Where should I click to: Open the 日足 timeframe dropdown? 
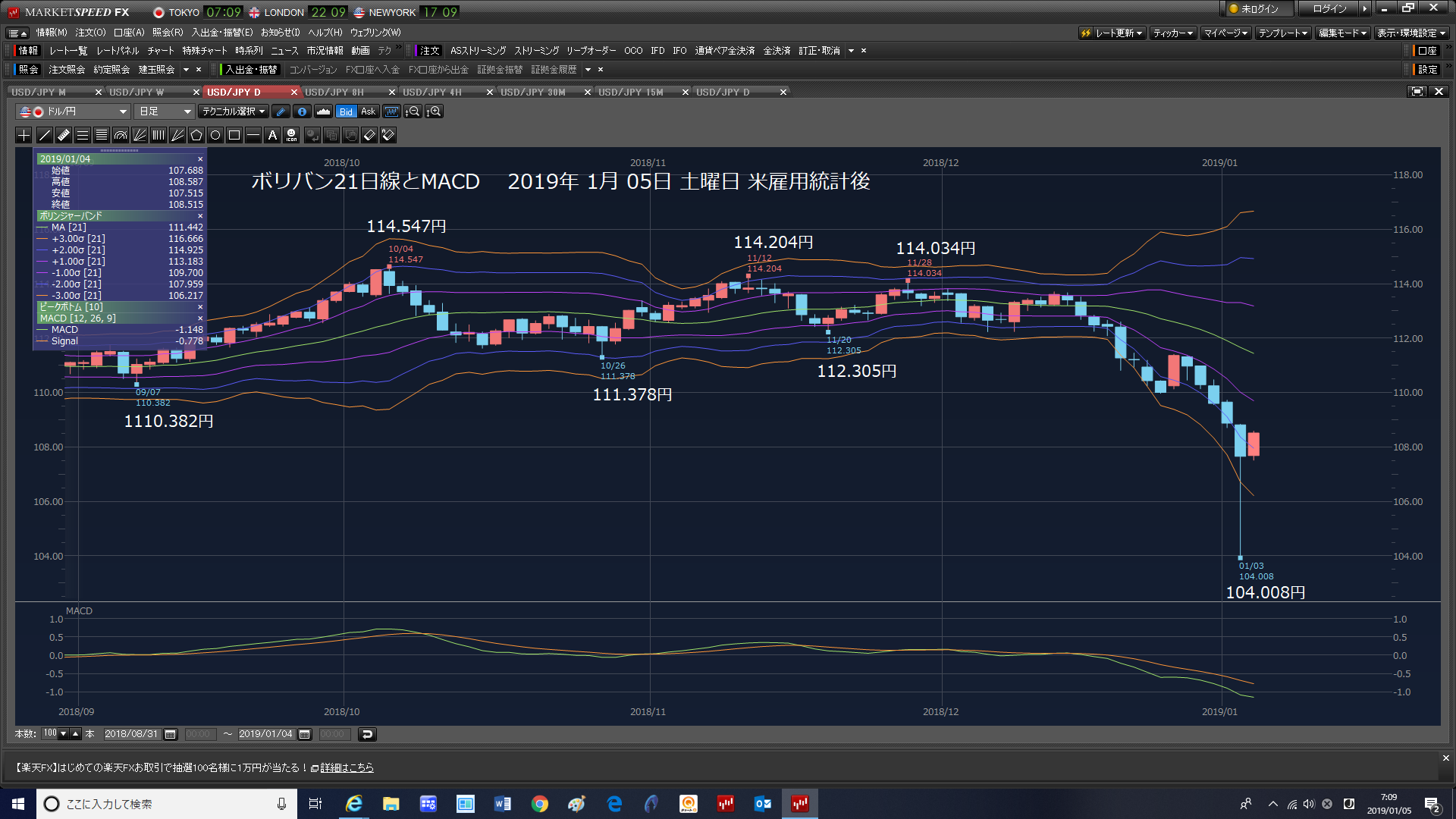tap(165, 111)
